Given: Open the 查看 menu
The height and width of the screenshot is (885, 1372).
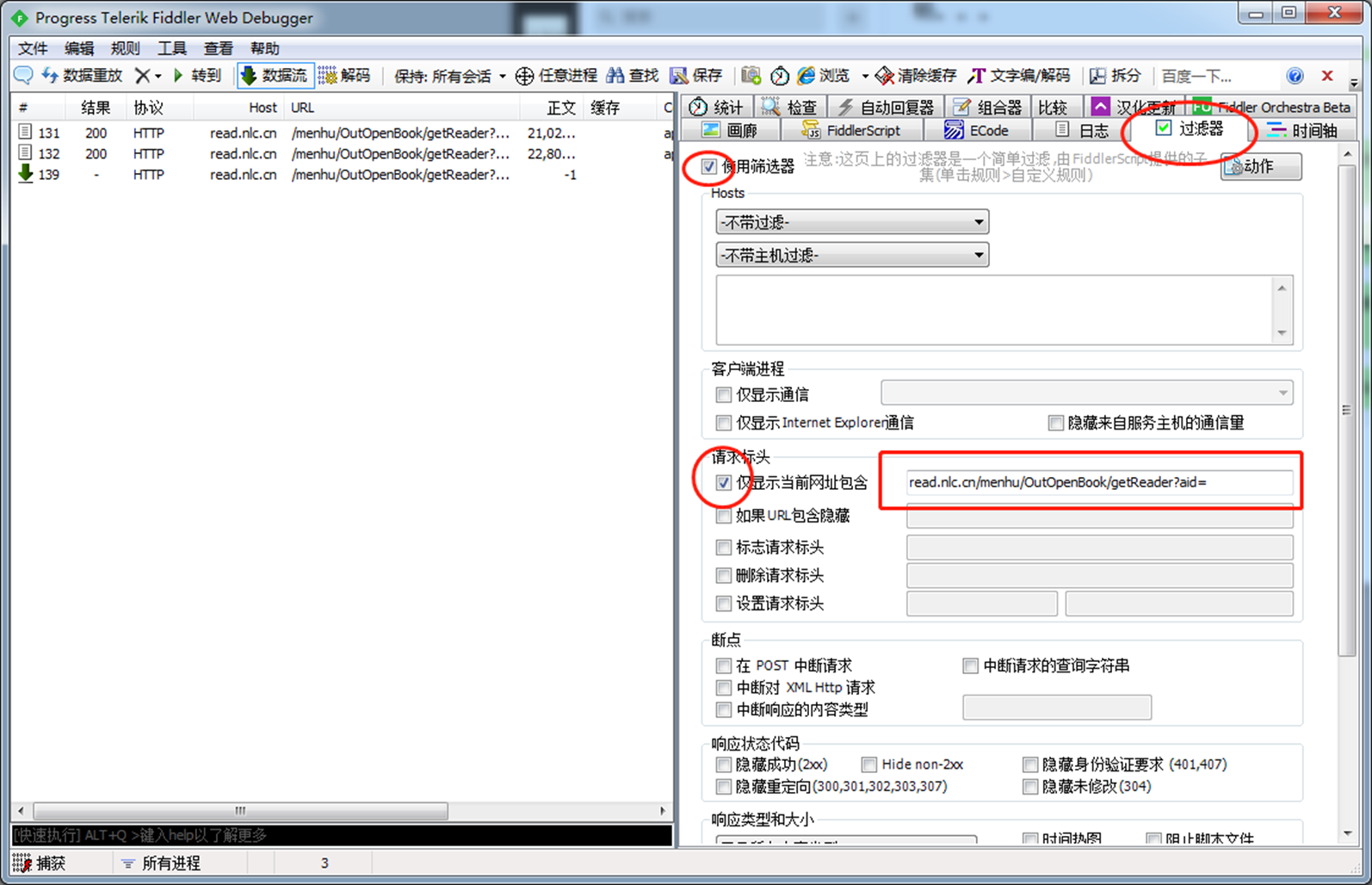Looking at the screenshot, I should coord(219,48).
